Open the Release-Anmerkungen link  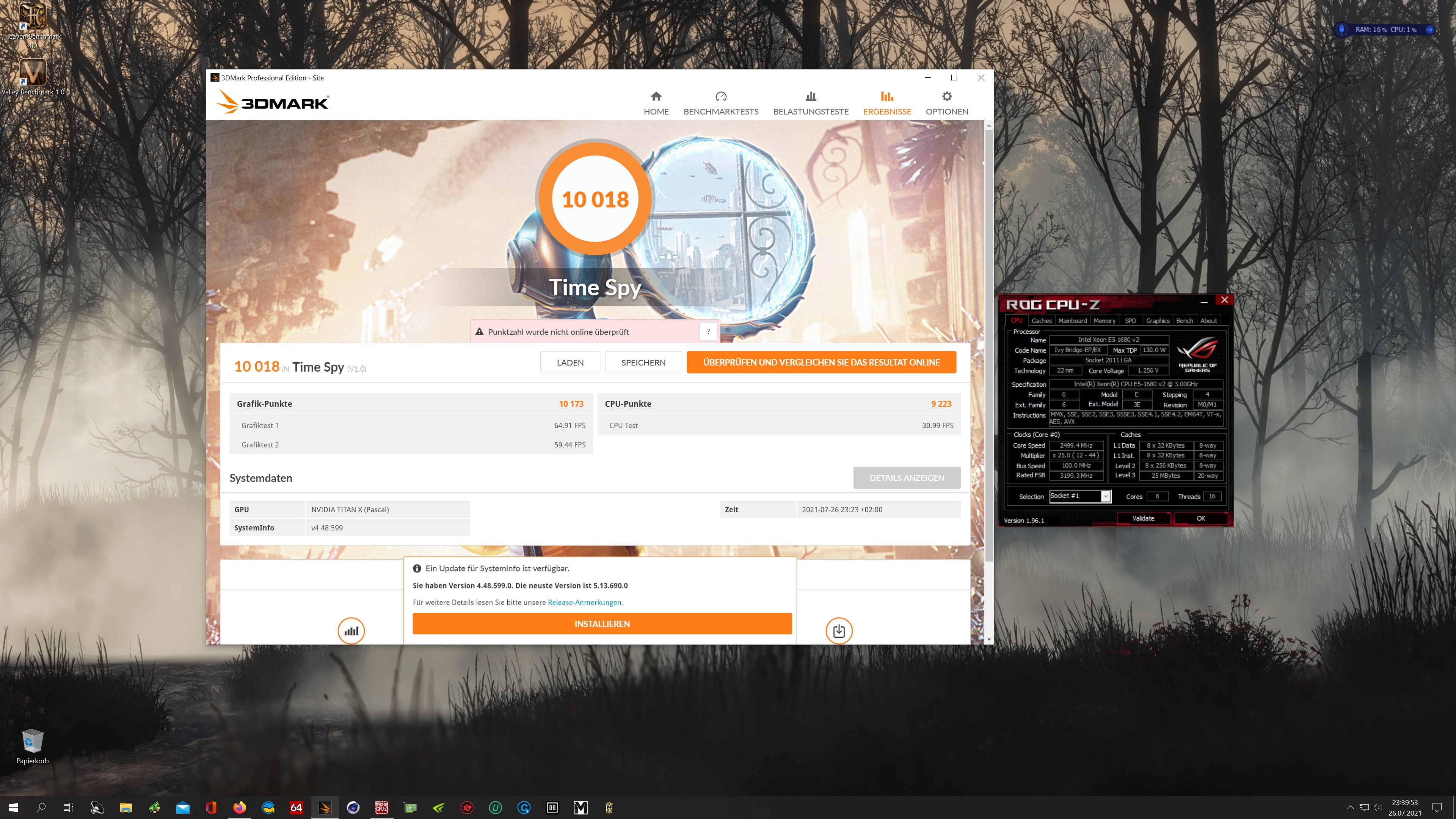585,602
